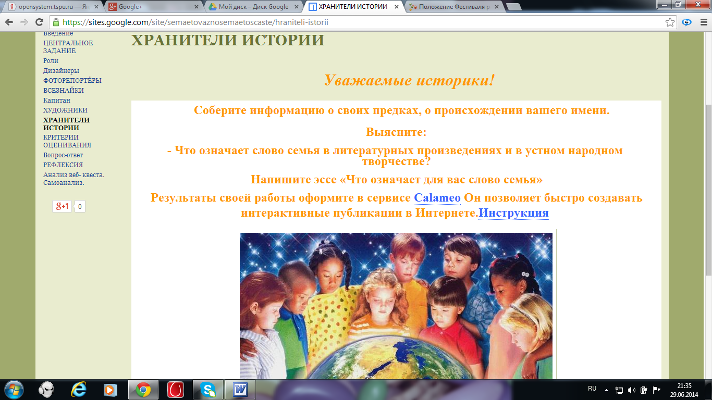The height and width of the screenshot is (400, 712).
Task: Go to the Дизайнеры sidebar link
Action: coord(61,70)
